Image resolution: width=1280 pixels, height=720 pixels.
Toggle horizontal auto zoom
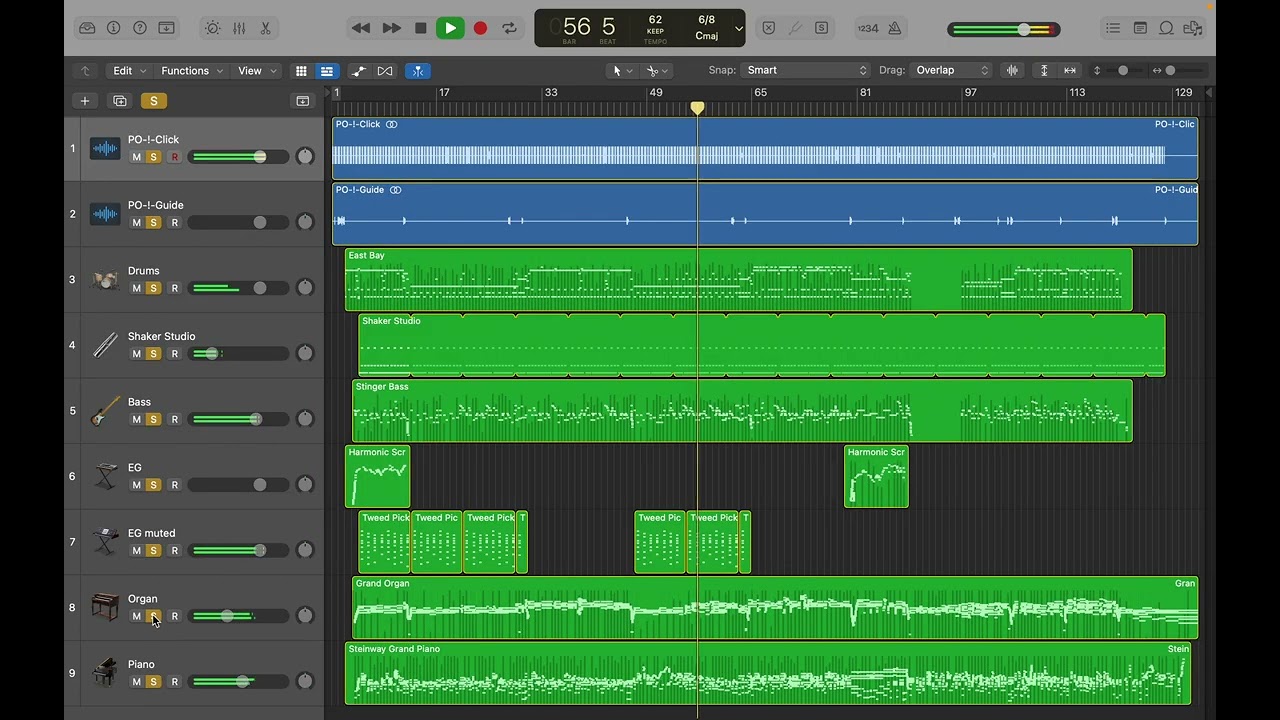1070,70
